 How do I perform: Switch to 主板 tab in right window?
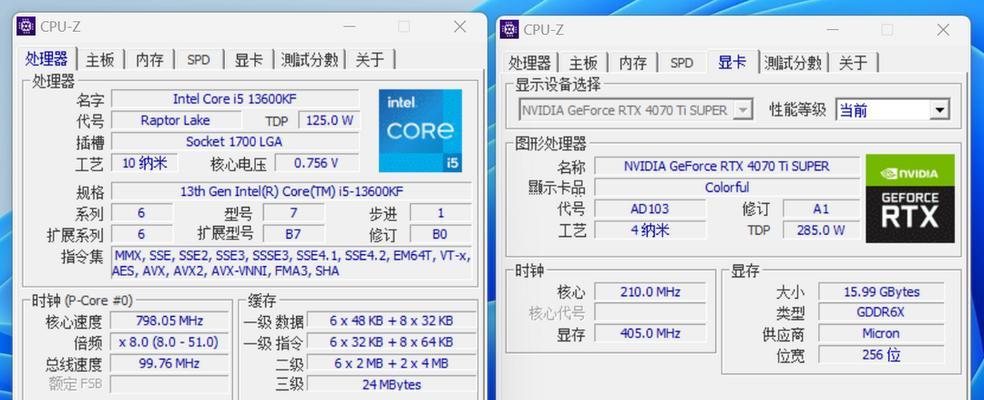(584, 63)
